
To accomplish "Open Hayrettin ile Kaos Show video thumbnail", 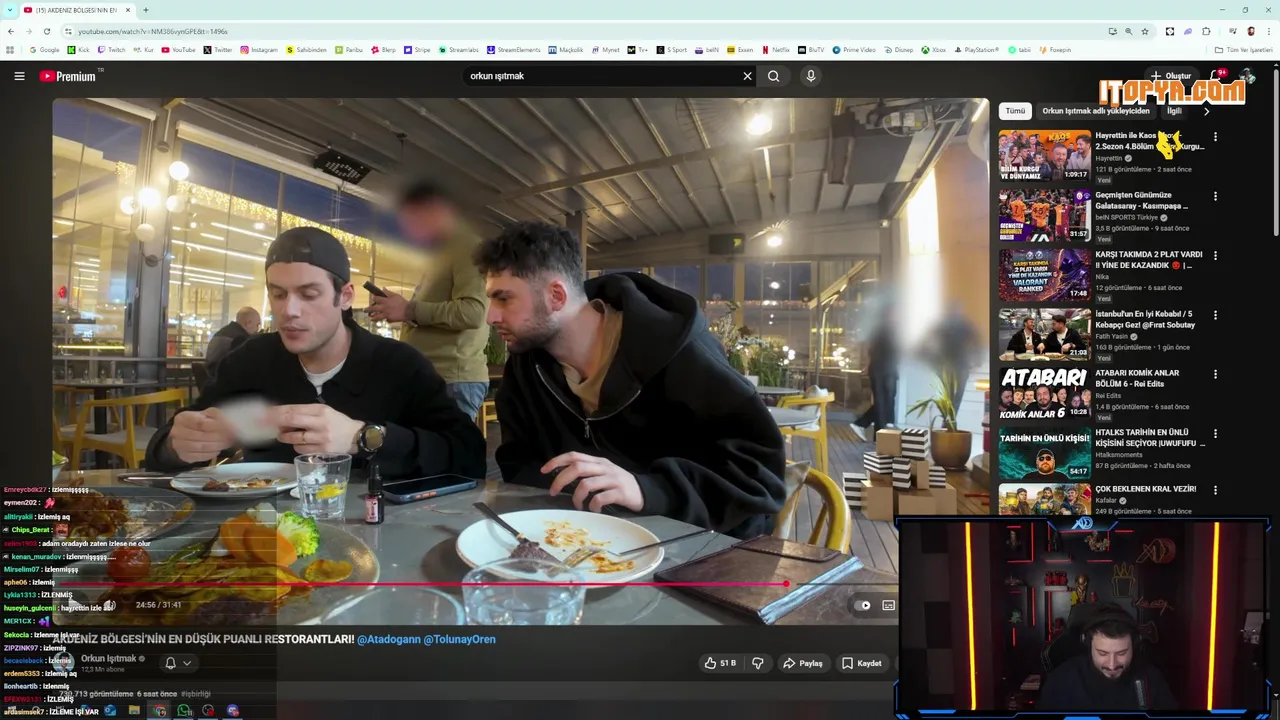I will point(1045,155).
